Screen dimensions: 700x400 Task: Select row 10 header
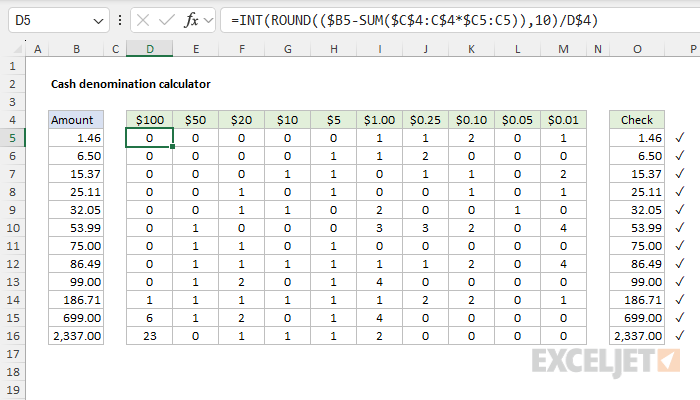pos(12,228)
